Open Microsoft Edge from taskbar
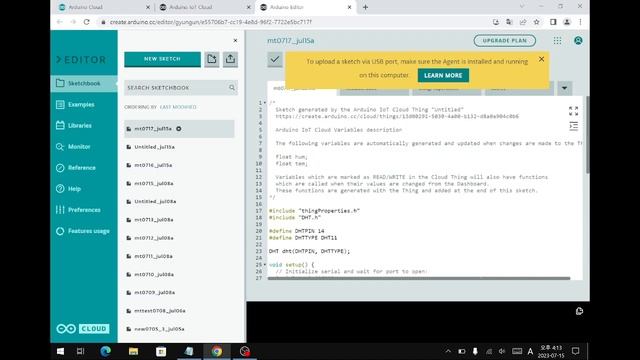Viewport: 640px width, 360px height. (x=106, y=351)
